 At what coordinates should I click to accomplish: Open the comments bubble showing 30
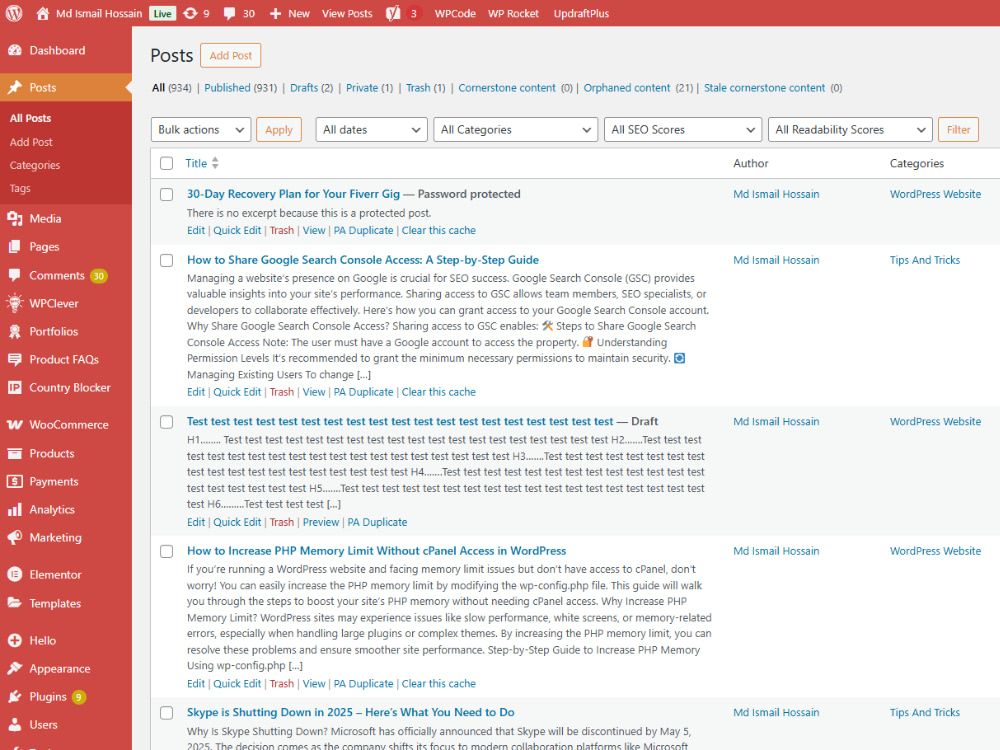tap(229, 13)
